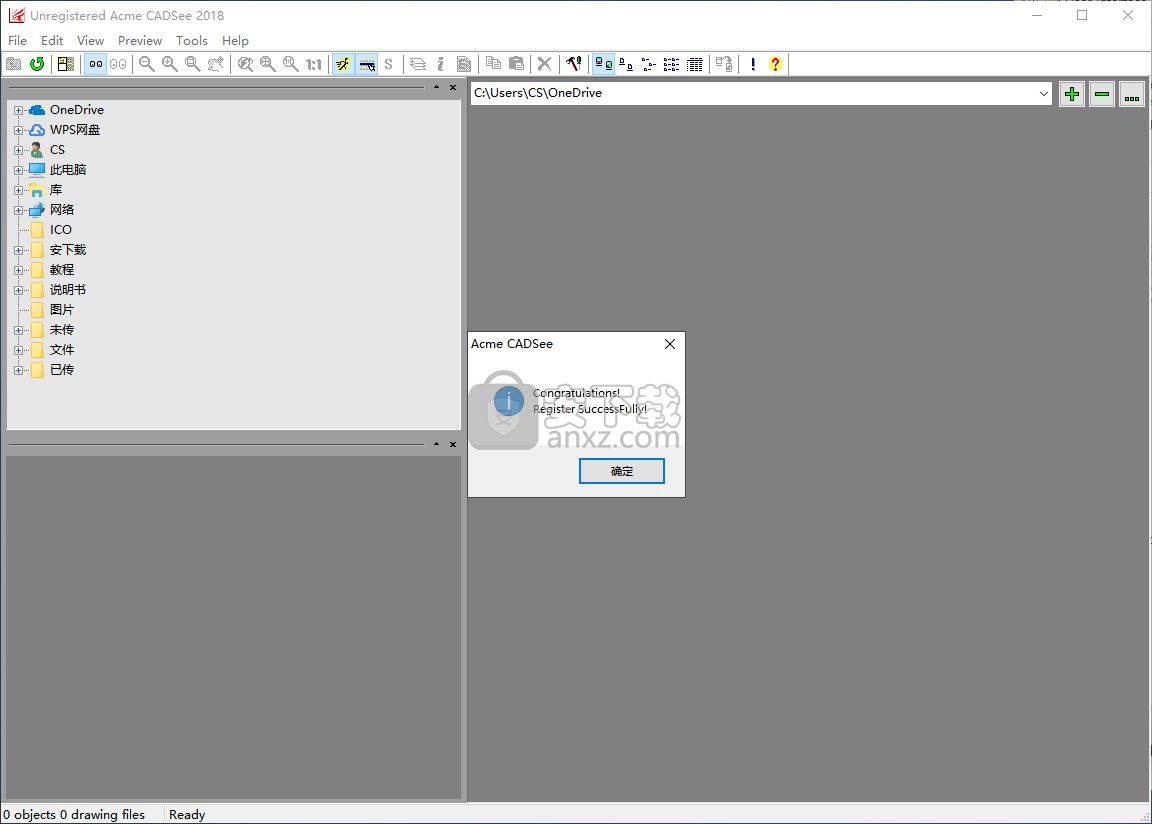Click the green ellipsis browse button
The image size is (1152, 824).
(1131, 94)
